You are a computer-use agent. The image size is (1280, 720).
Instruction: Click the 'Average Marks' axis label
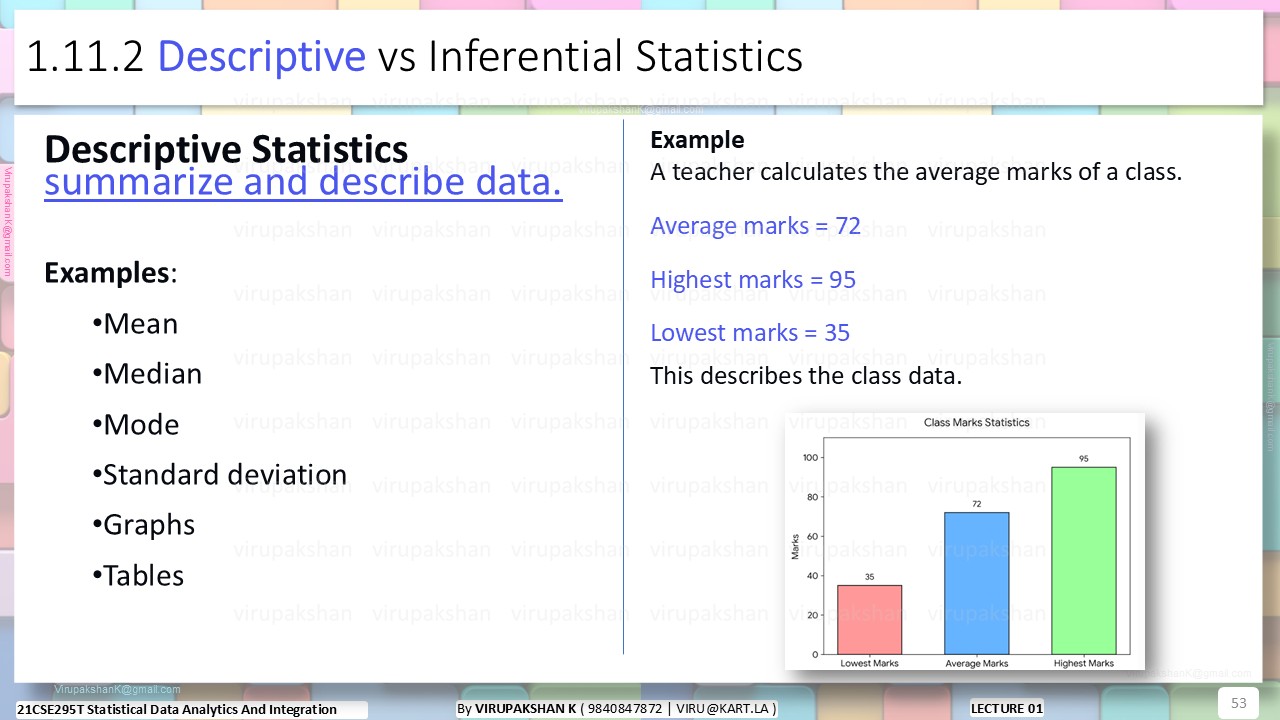976,664
